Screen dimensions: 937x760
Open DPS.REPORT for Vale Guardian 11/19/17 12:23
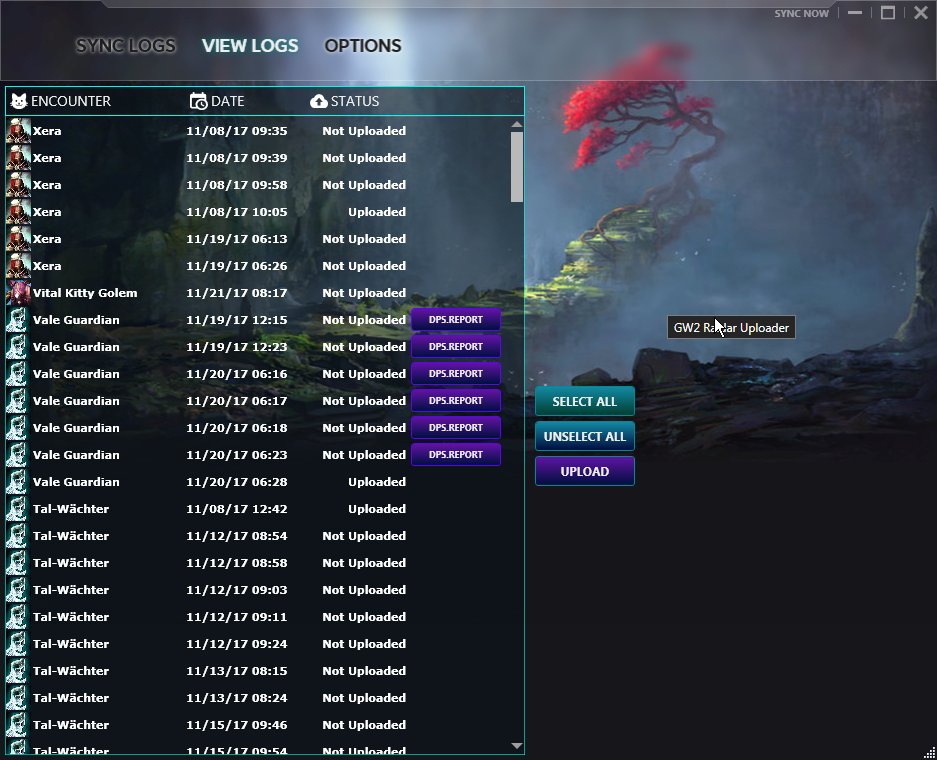coord(456,347)
